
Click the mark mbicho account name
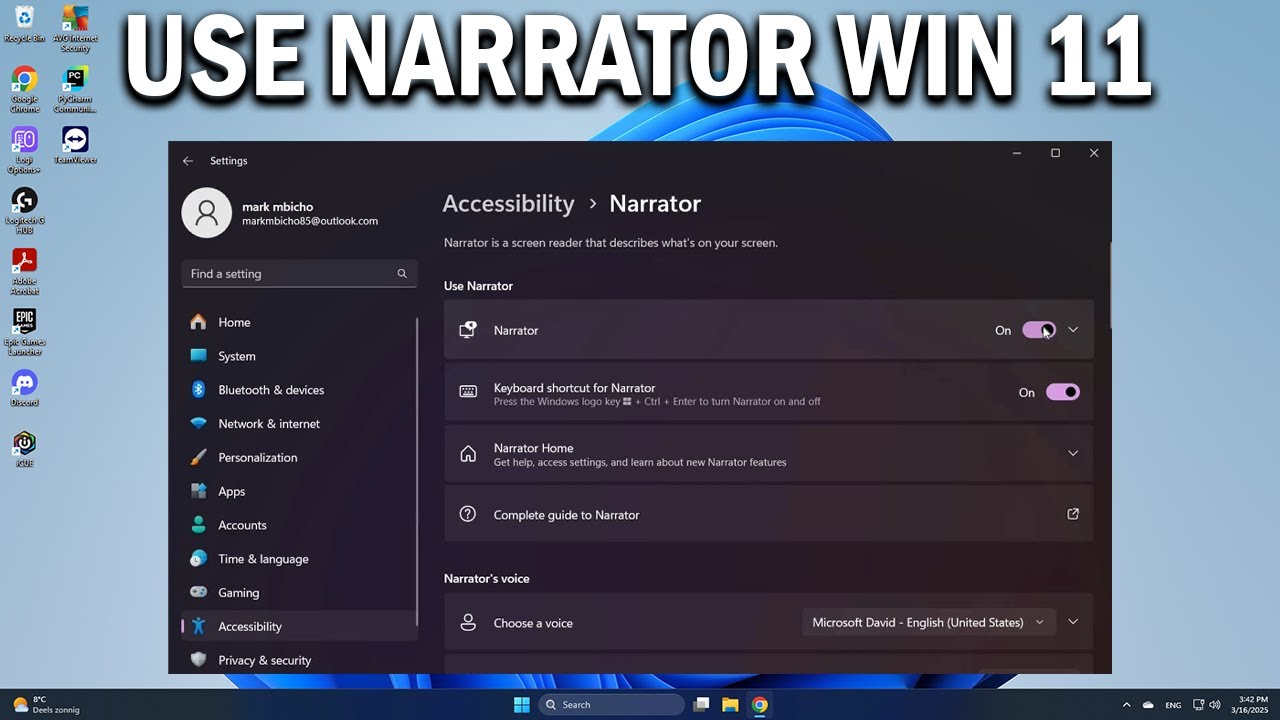pos(277,207)
